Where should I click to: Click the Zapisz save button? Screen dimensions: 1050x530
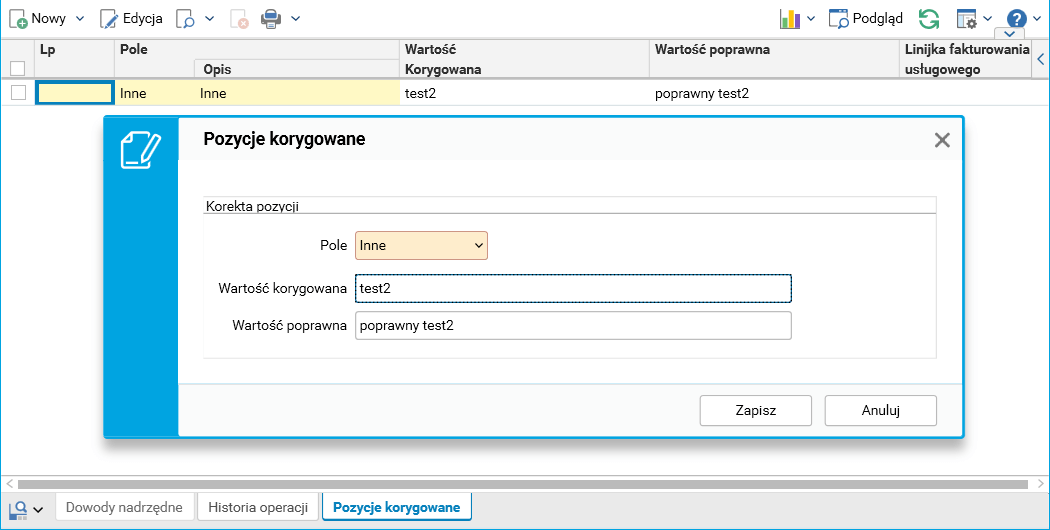click(x=756, y=411)
